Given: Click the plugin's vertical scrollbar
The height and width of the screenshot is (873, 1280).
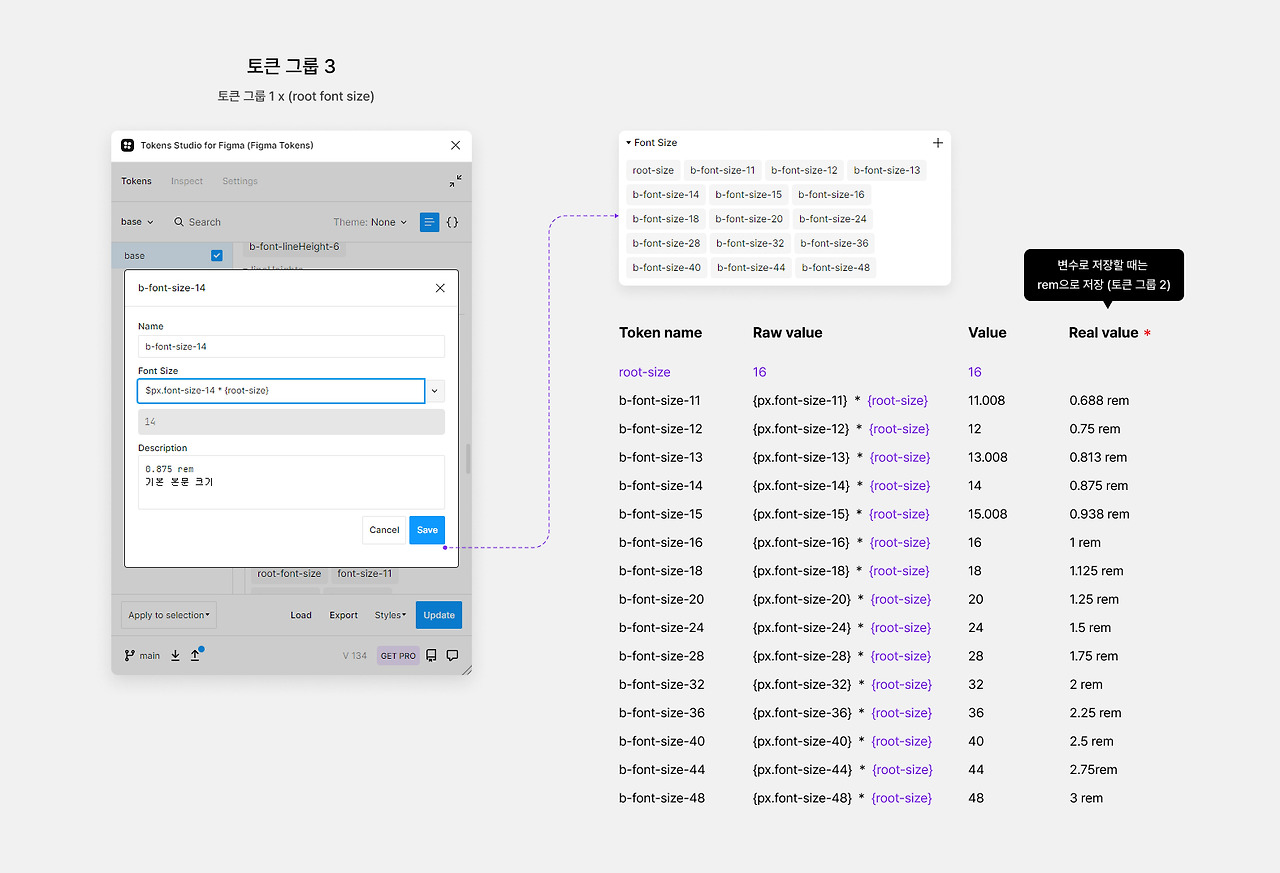Looking at the screenshot, I should point(467,459).
